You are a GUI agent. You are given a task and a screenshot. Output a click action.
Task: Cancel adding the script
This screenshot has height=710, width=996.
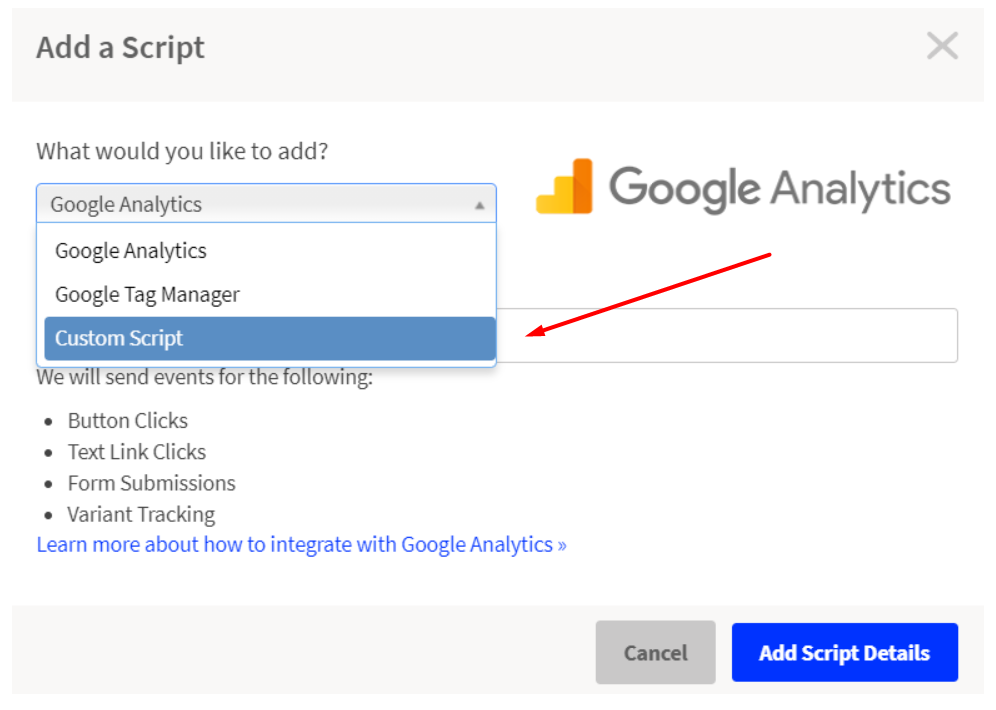(656, 652)
